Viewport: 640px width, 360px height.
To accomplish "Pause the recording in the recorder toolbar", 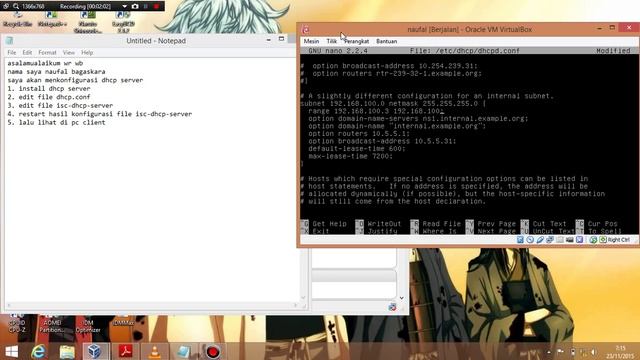I will pyautogui.click(x=146, y=6).
